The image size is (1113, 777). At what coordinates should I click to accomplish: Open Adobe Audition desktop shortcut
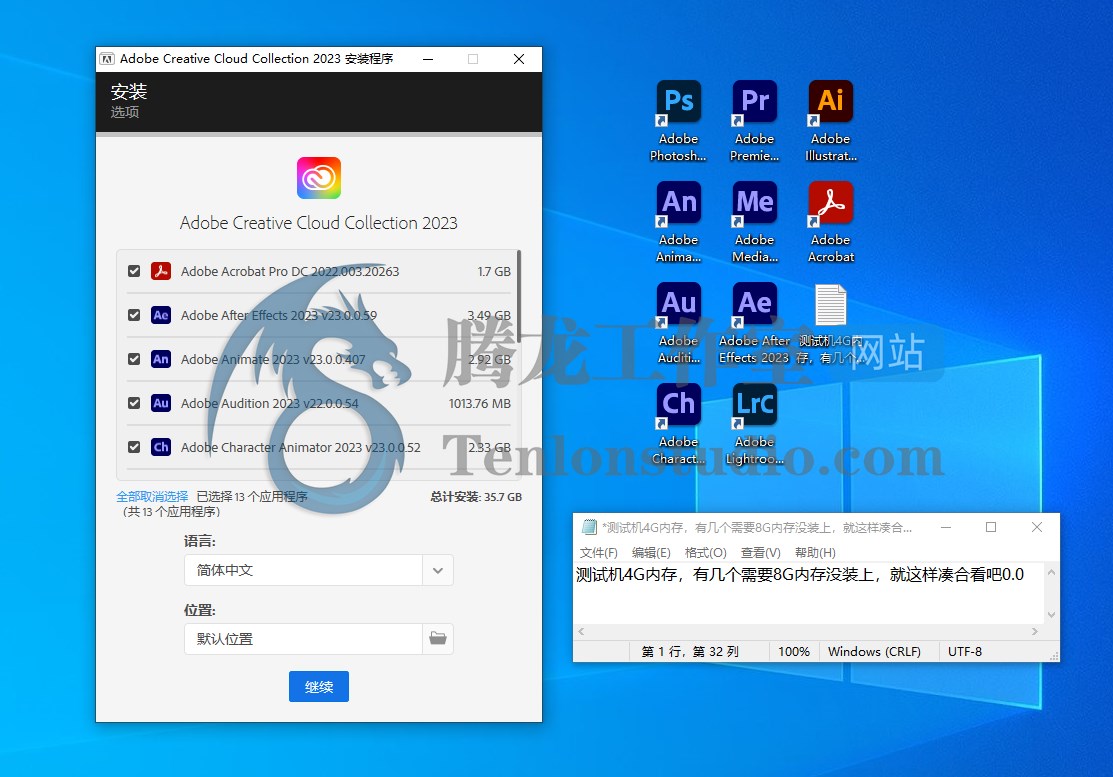(679, 324)
